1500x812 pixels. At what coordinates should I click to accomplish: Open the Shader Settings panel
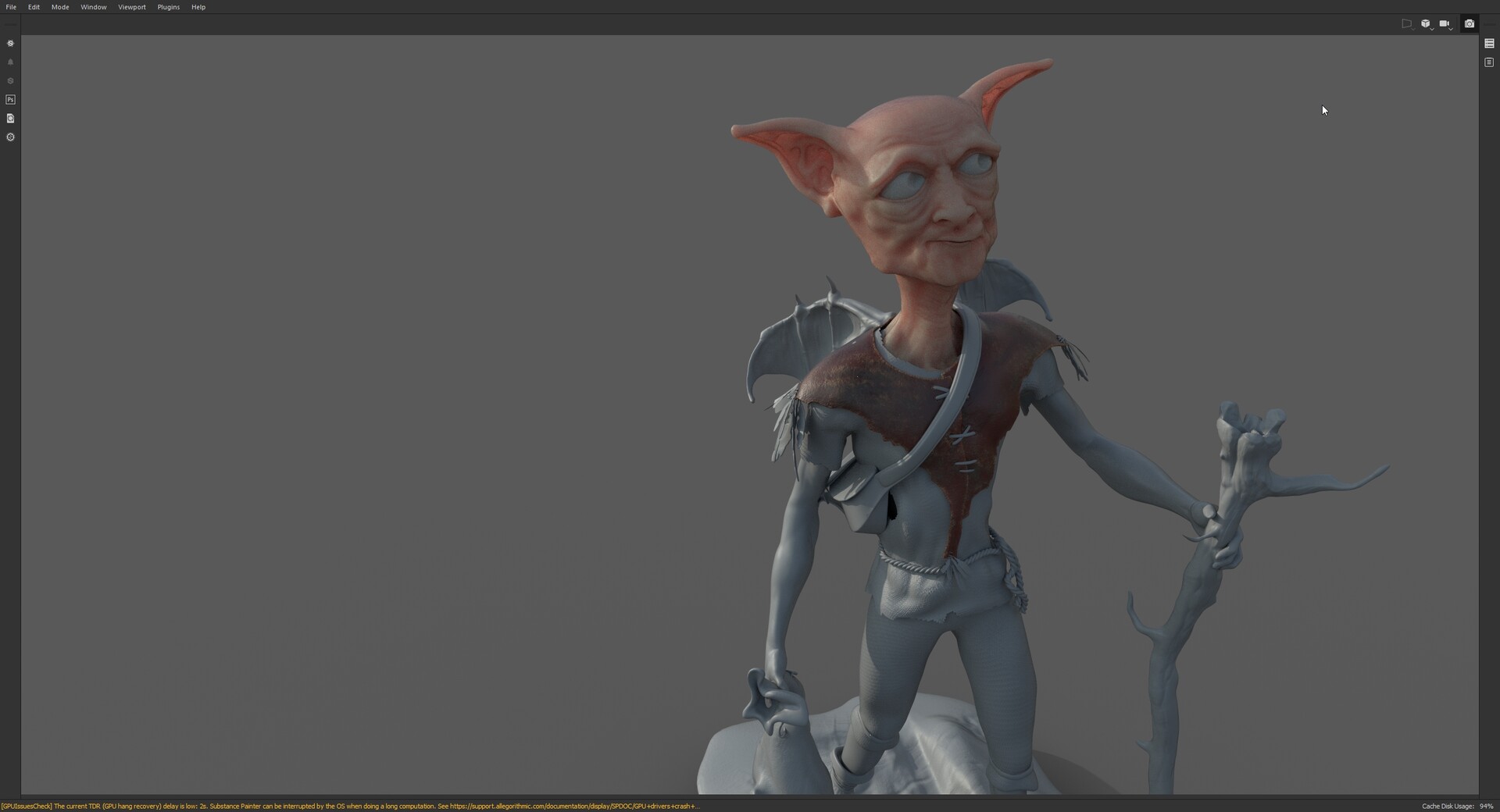click(1489, 62)
